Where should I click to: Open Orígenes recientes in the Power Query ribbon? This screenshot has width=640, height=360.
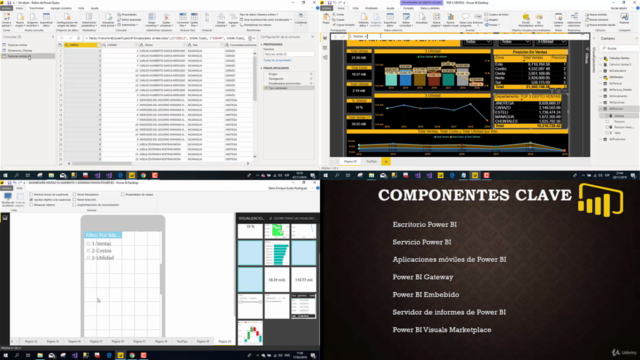(33, 20)
